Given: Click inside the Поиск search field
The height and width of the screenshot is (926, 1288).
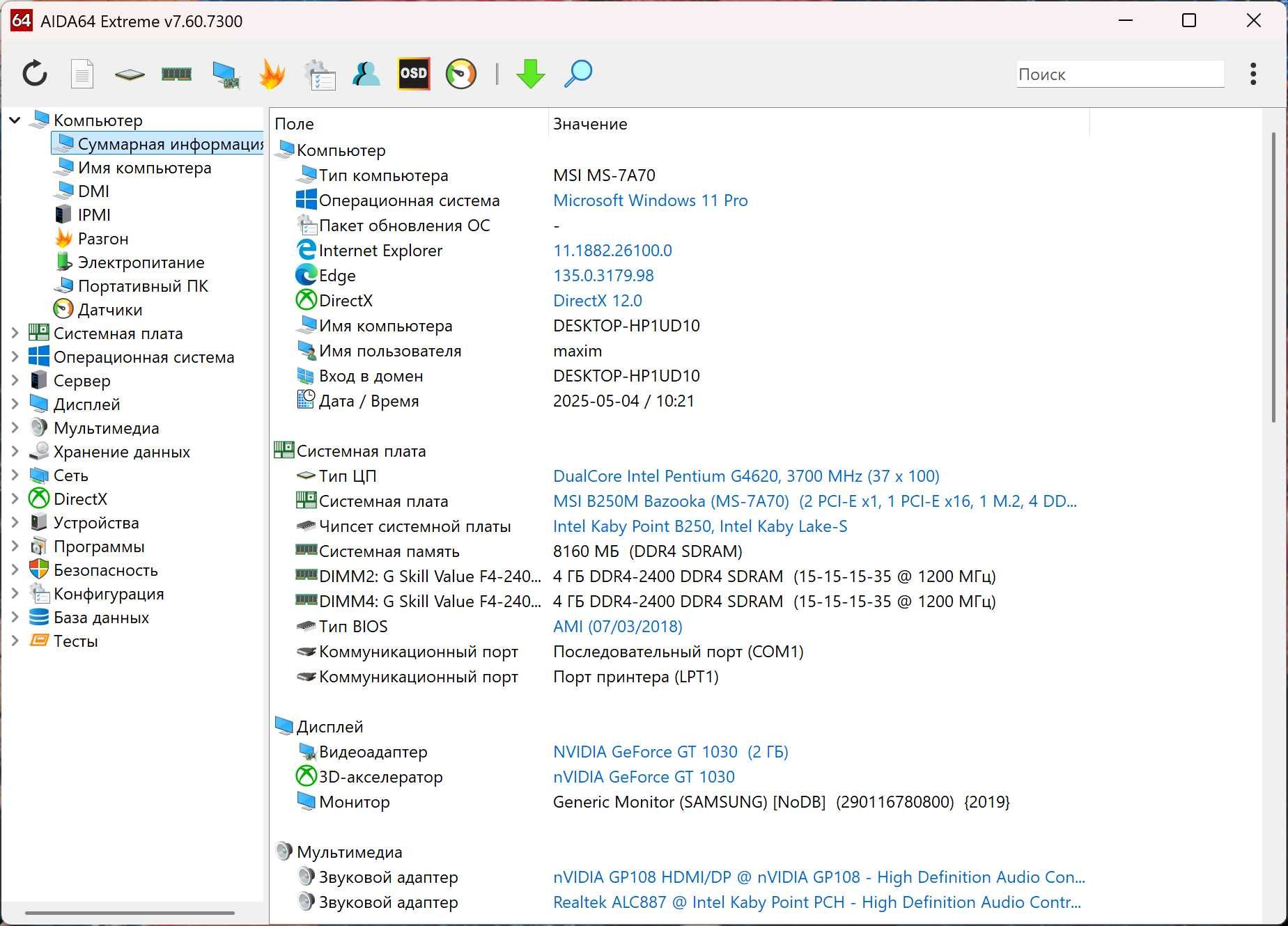Looking at the screenshot, I should tap(1120, 74).
